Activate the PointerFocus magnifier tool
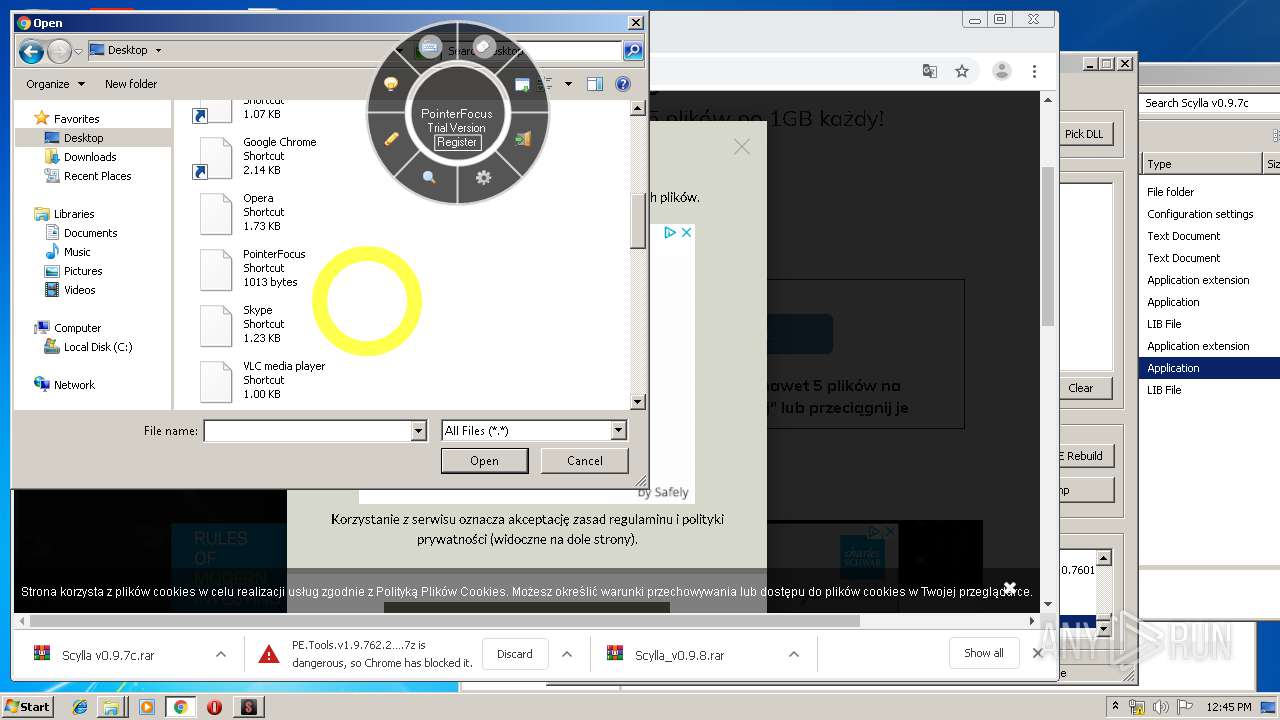The width and height of the screenshot is (1280, 720). 429,177
